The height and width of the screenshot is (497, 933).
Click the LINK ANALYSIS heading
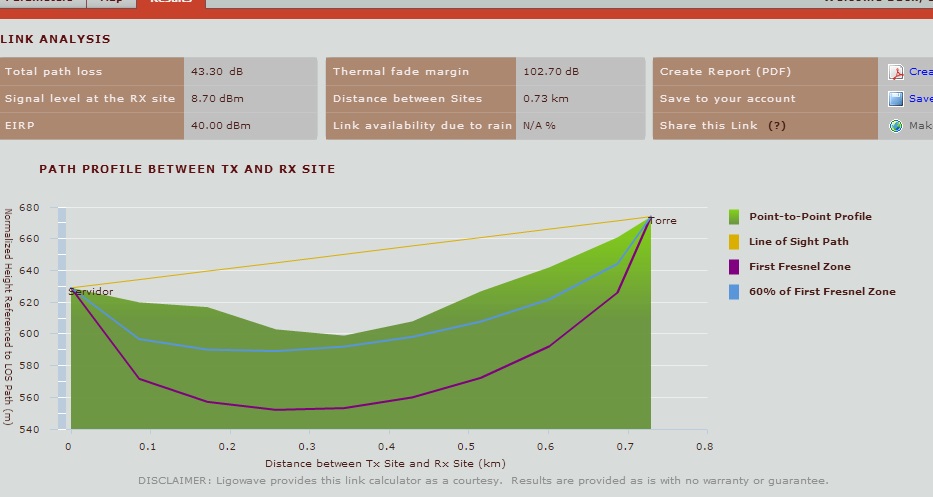tap(55, 39)
